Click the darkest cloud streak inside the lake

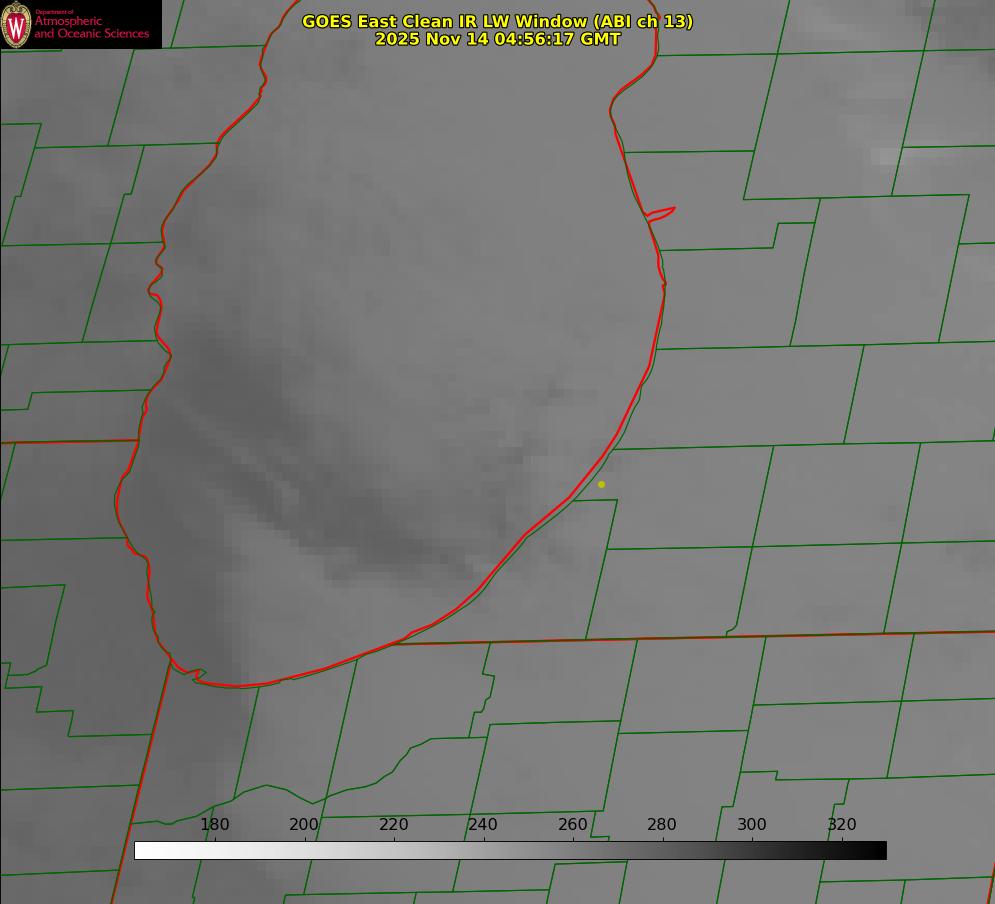pos(400,545)
